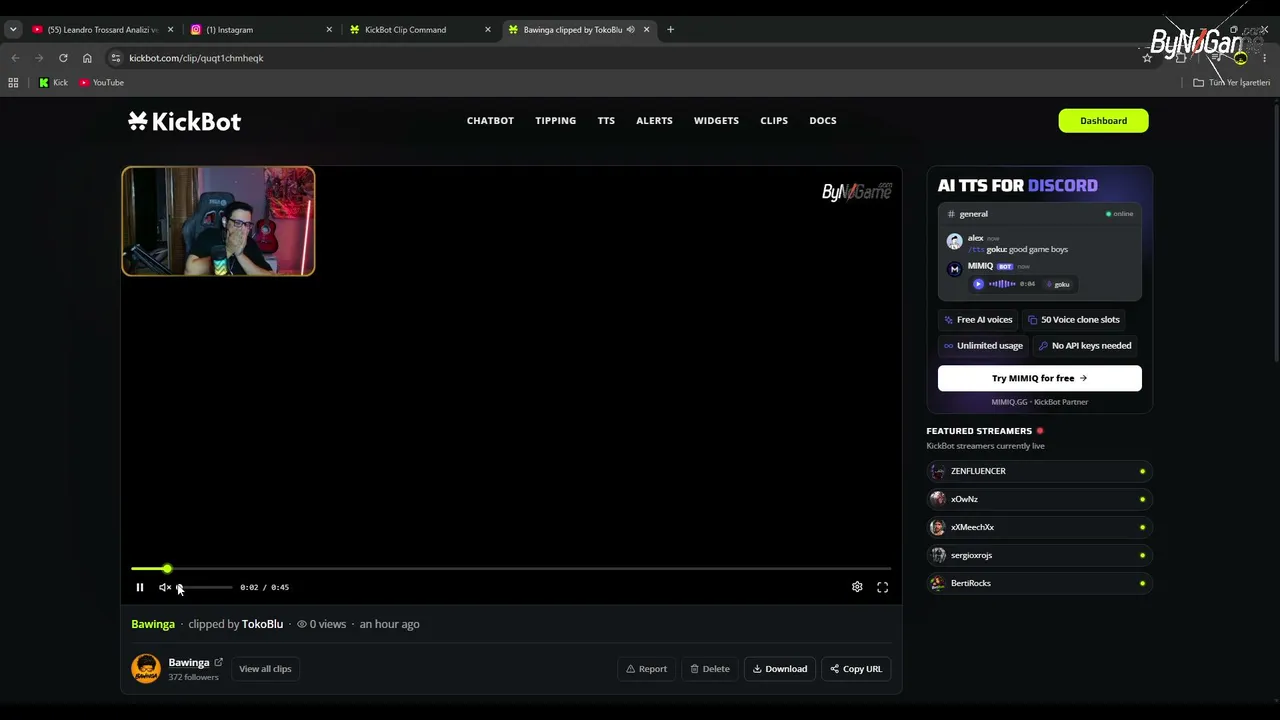
Task: Reload the current page
Action: coord(63,58)
